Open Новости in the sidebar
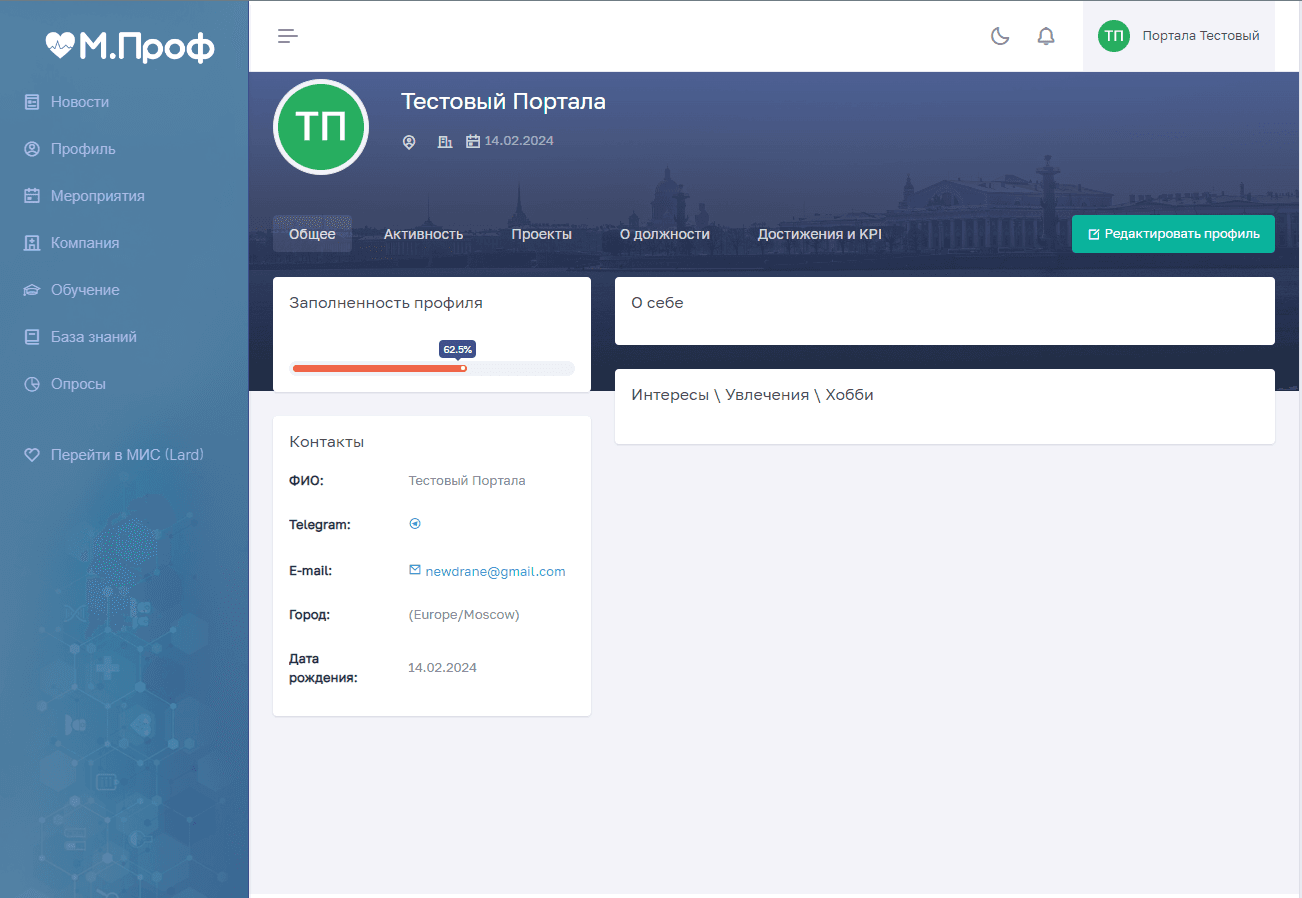1302x898 pixels. (79, 102)
